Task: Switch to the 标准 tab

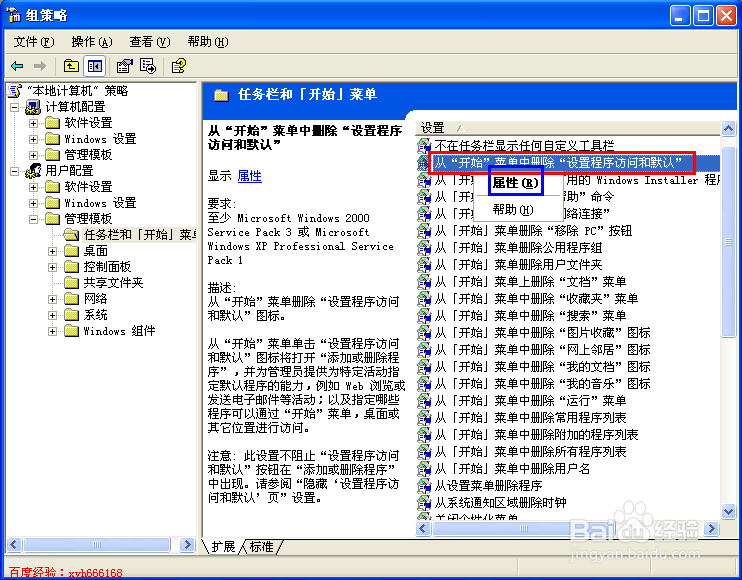Action: (x=261, y=547)
